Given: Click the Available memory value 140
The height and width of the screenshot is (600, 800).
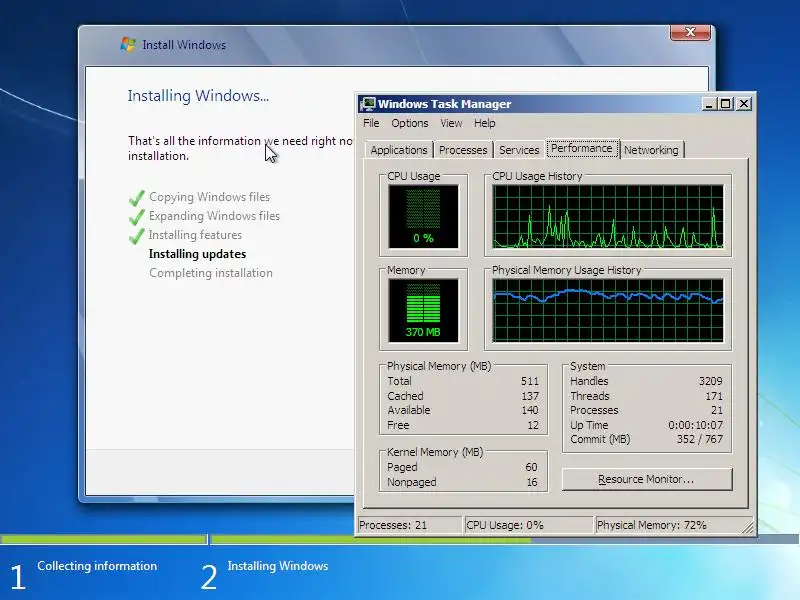Looking at the screenshot, I should pyautogui.click(x=530, y=410).
